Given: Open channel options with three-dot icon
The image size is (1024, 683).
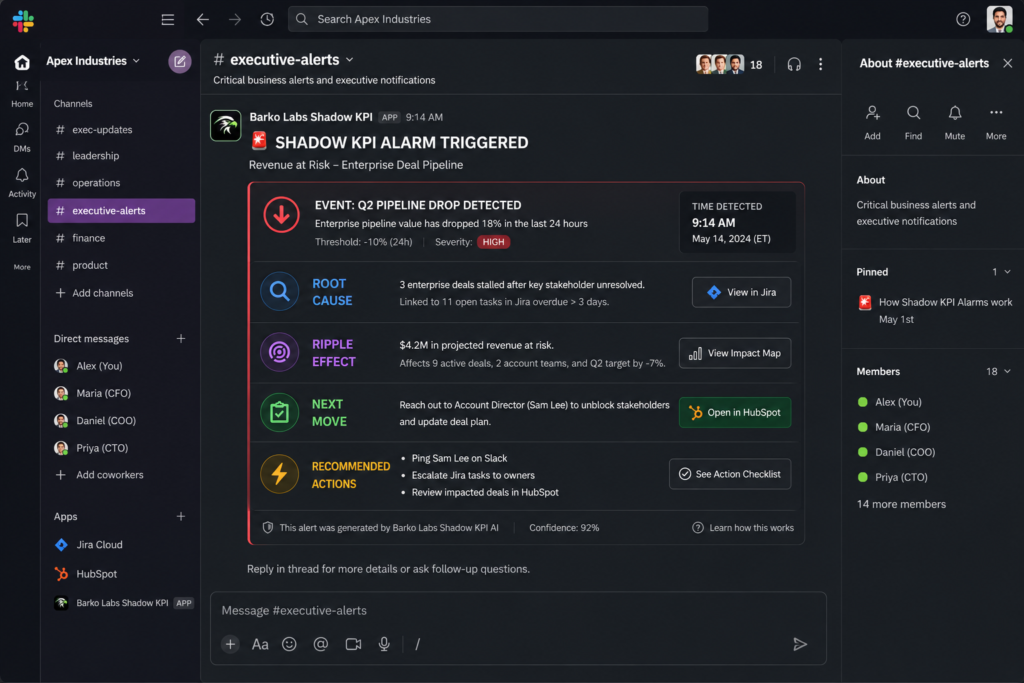Looking at the screenshot, I should (x=820, y=64).
